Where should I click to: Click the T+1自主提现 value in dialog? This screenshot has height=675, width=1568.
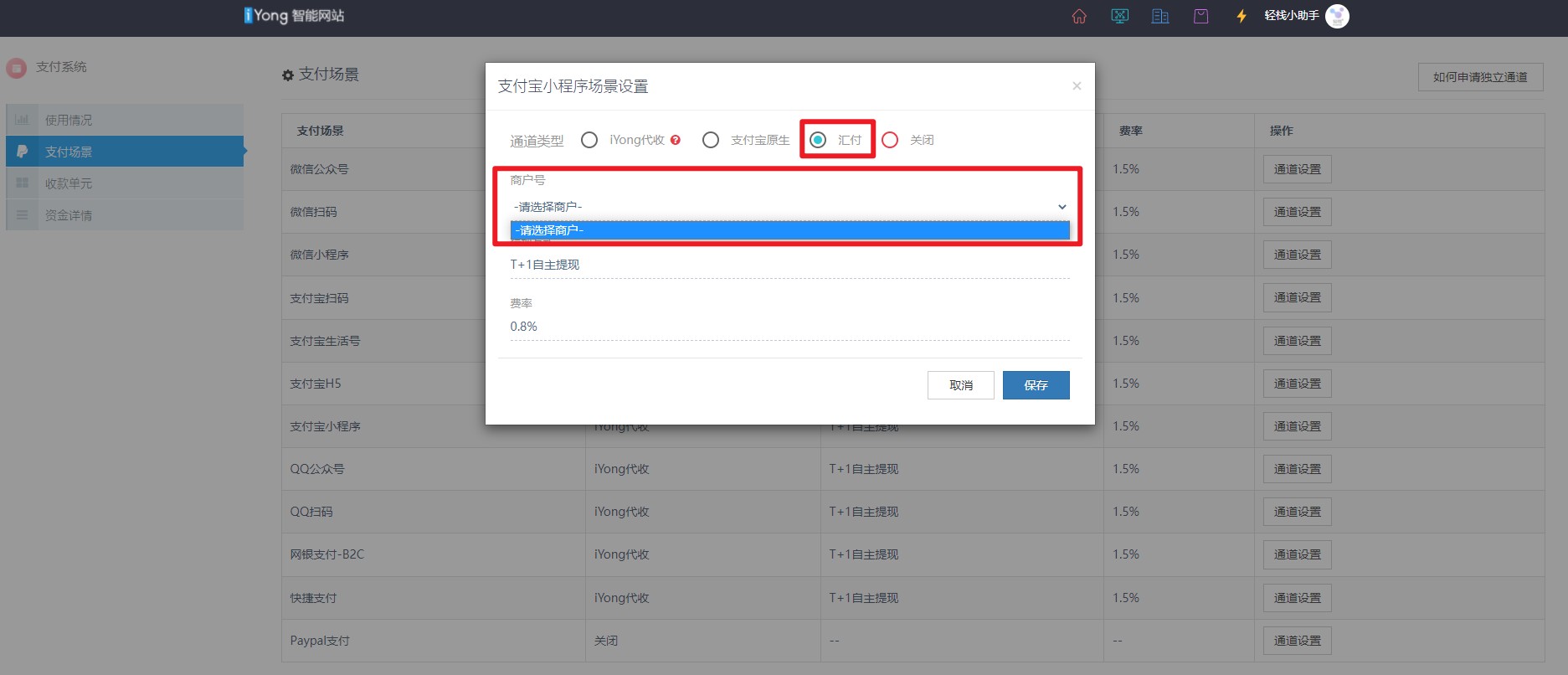point(545,265)
